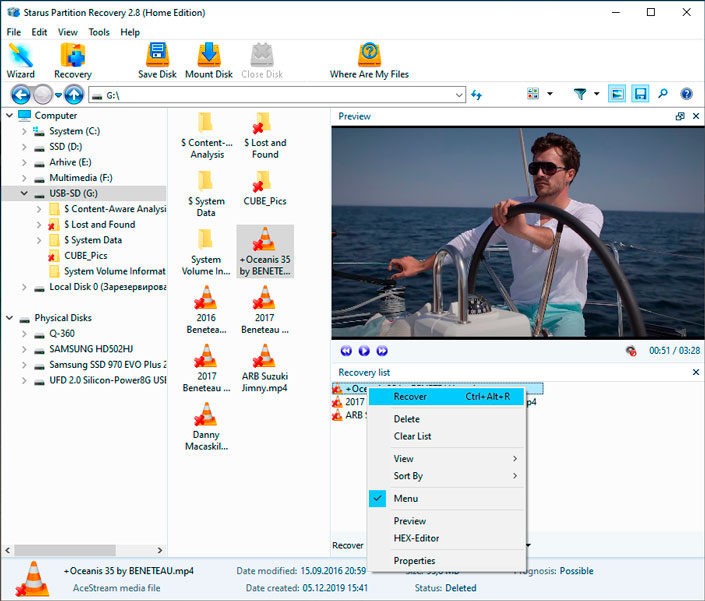Select Local Disk 0 in the tree
The image size is (705, 601).
click(107, 287)
